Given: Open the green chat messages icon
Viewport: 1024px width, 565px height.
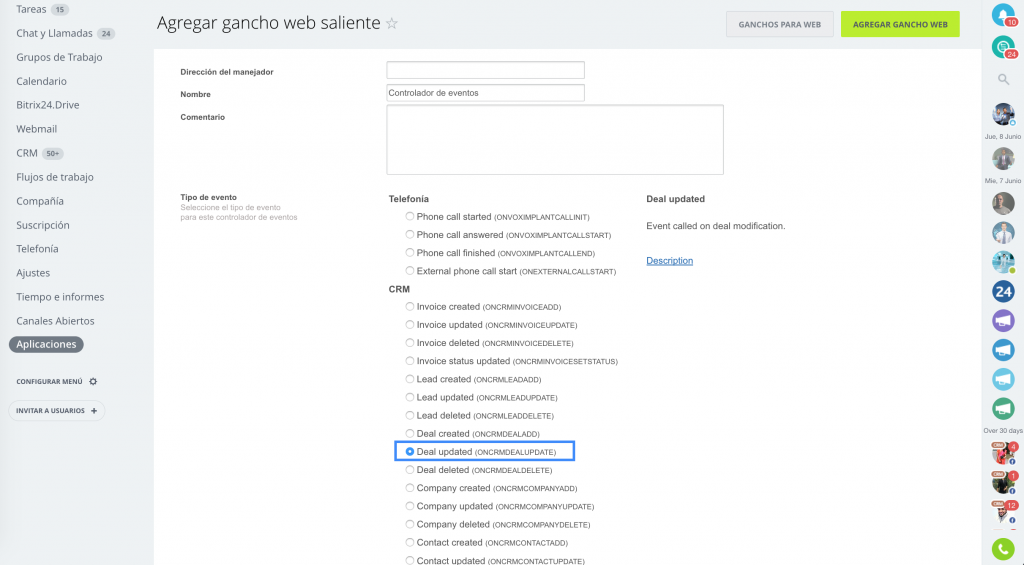Looking at the screenshot, I should (x=1002, y=46).
